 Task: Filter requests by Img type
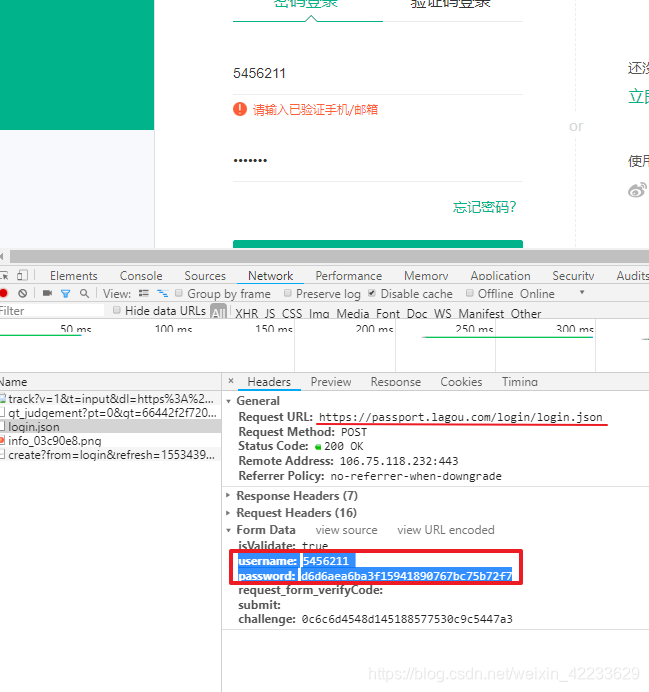point(319,313)
